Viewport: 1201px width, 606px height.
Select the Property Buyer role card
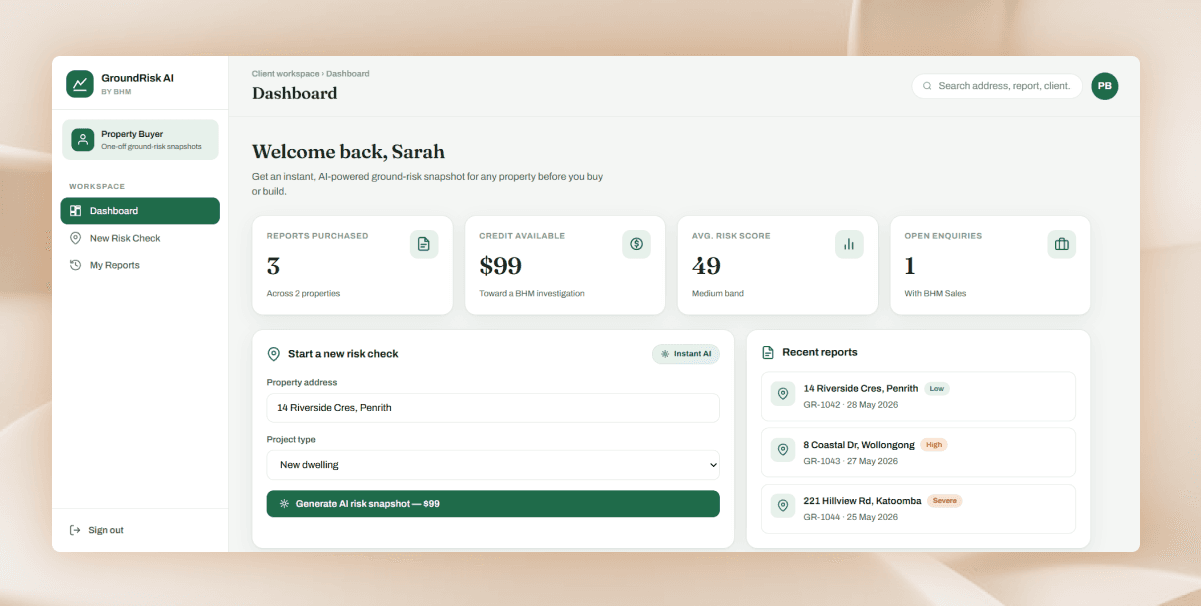coord(140,139)
